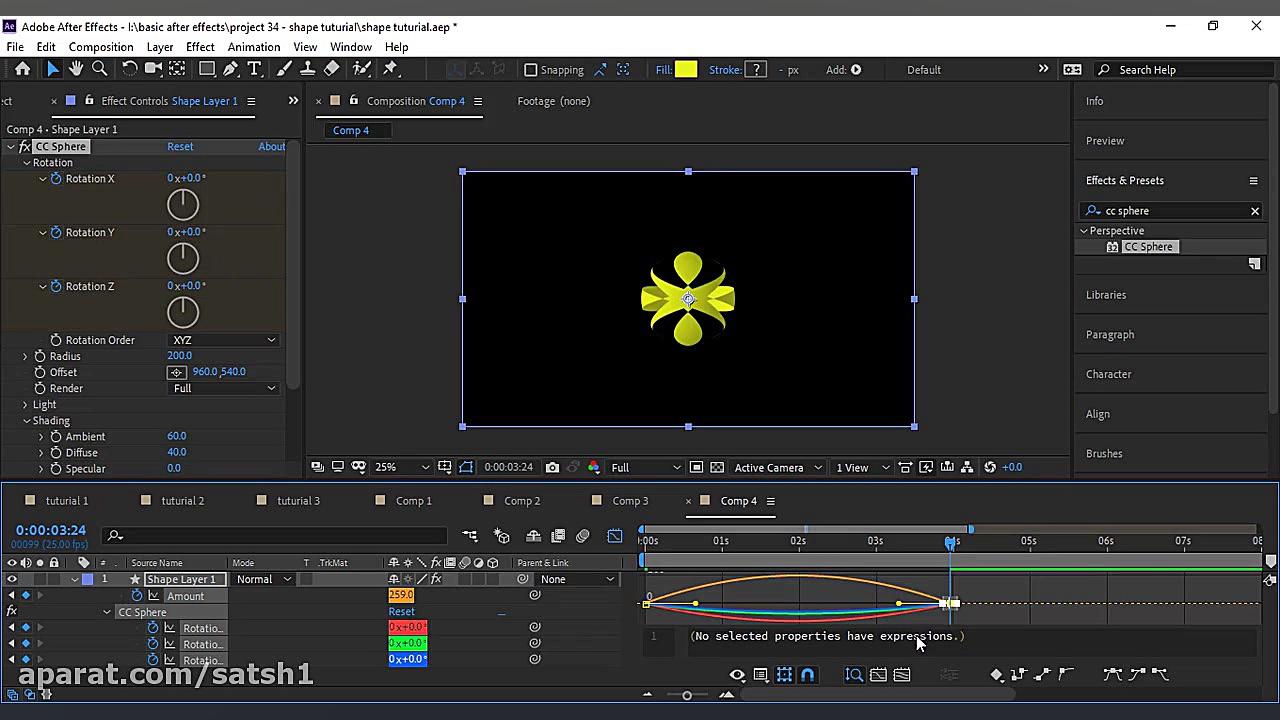Enable the Snapping checkbox
The width and height of the screenshot is (1280, 720).
(x=531, y=70)
